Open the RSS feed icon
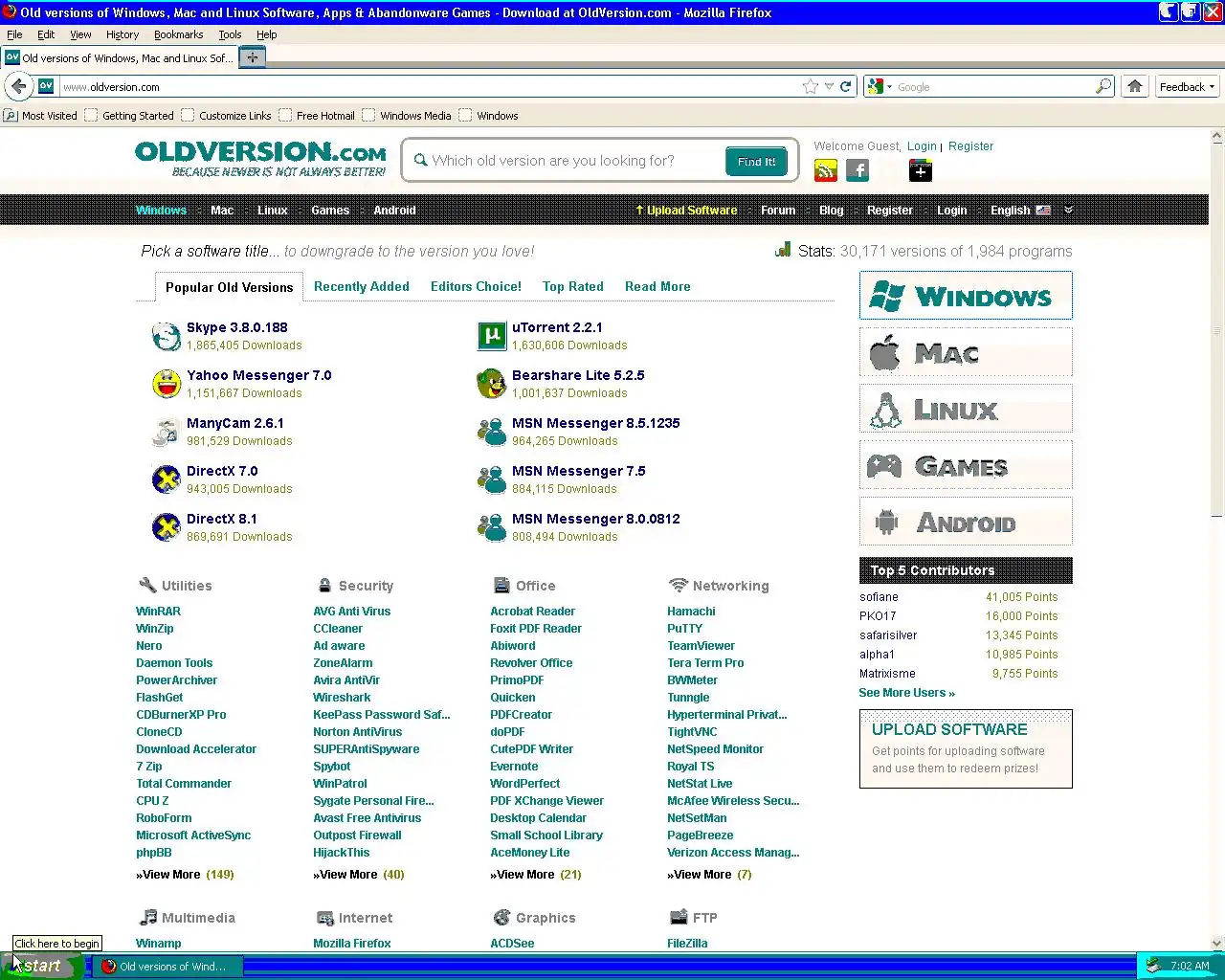The height and width of the screenshot is (980, 1225). coord(825,171)
